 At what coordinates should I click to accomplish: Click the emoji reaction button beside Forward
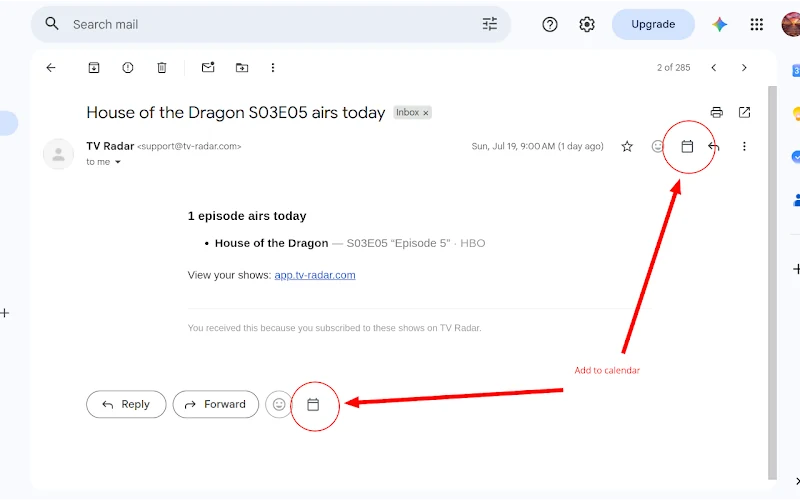point(279,404)
